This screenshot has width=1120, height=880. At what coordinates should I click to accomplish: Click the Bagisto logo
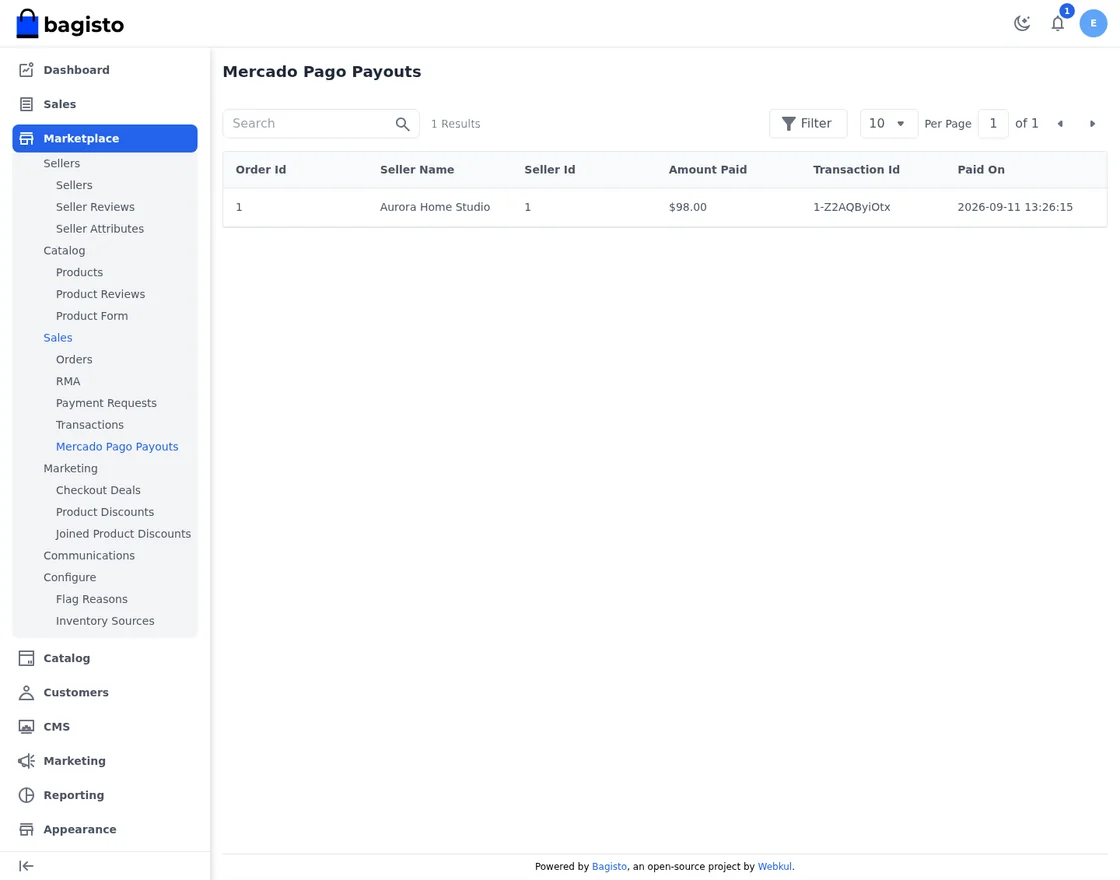(70, 24)
